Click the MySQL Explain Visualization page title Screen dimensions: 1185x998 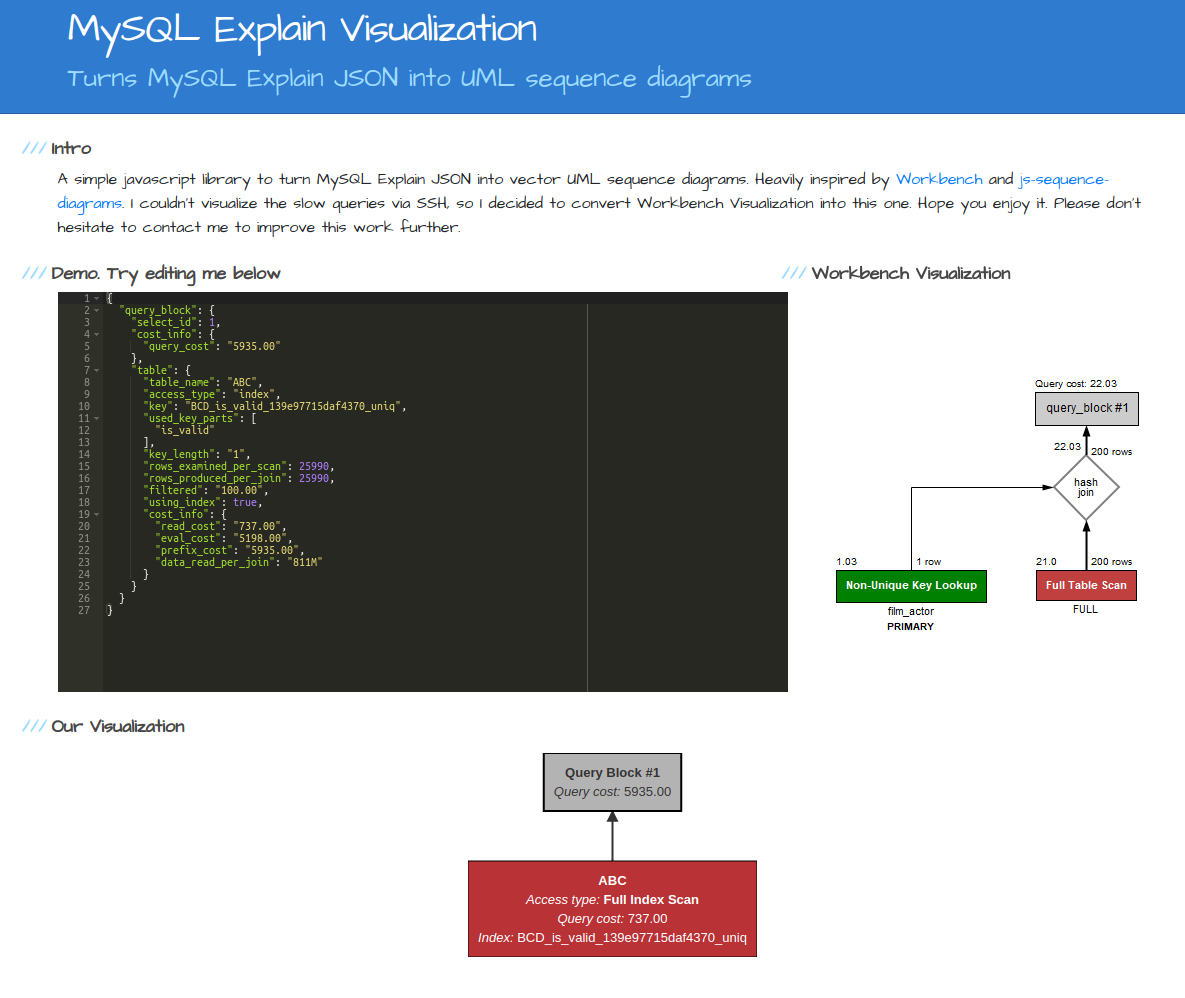coord(302,30)
